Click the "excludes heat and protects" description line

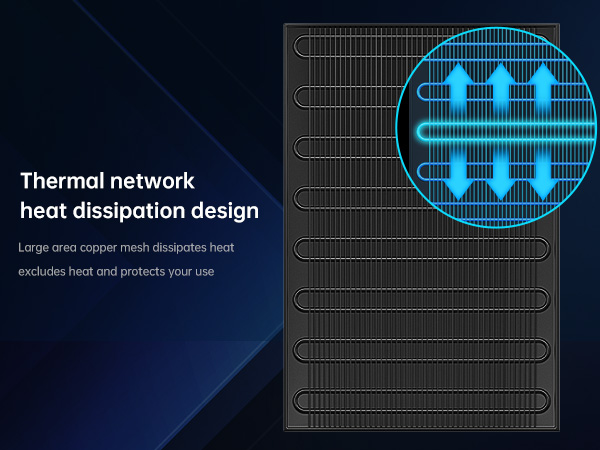pyautogui.click(x=116, y=272)
